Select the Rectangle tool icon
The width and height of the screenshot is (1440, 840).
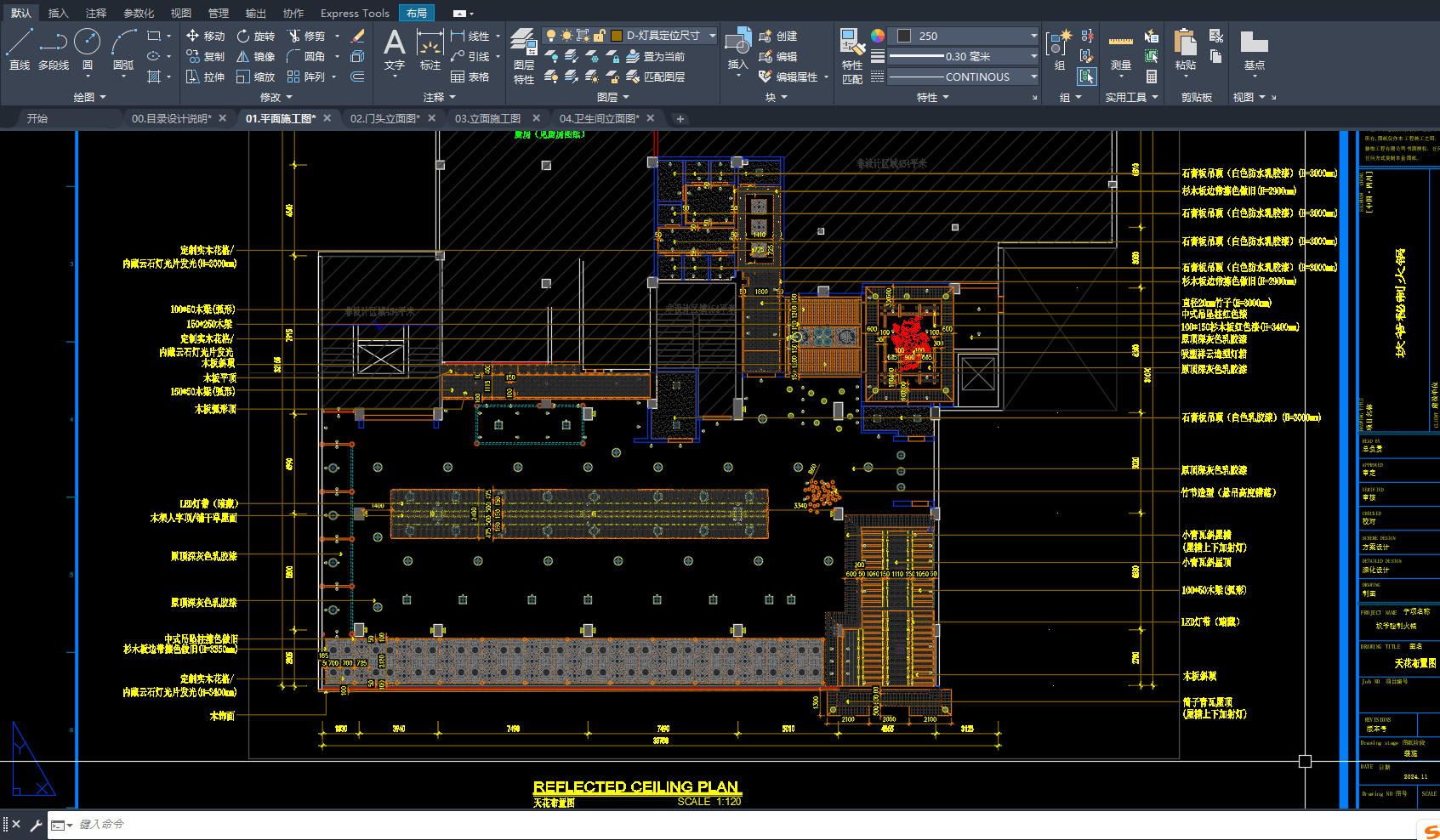(x=154, y=36)
